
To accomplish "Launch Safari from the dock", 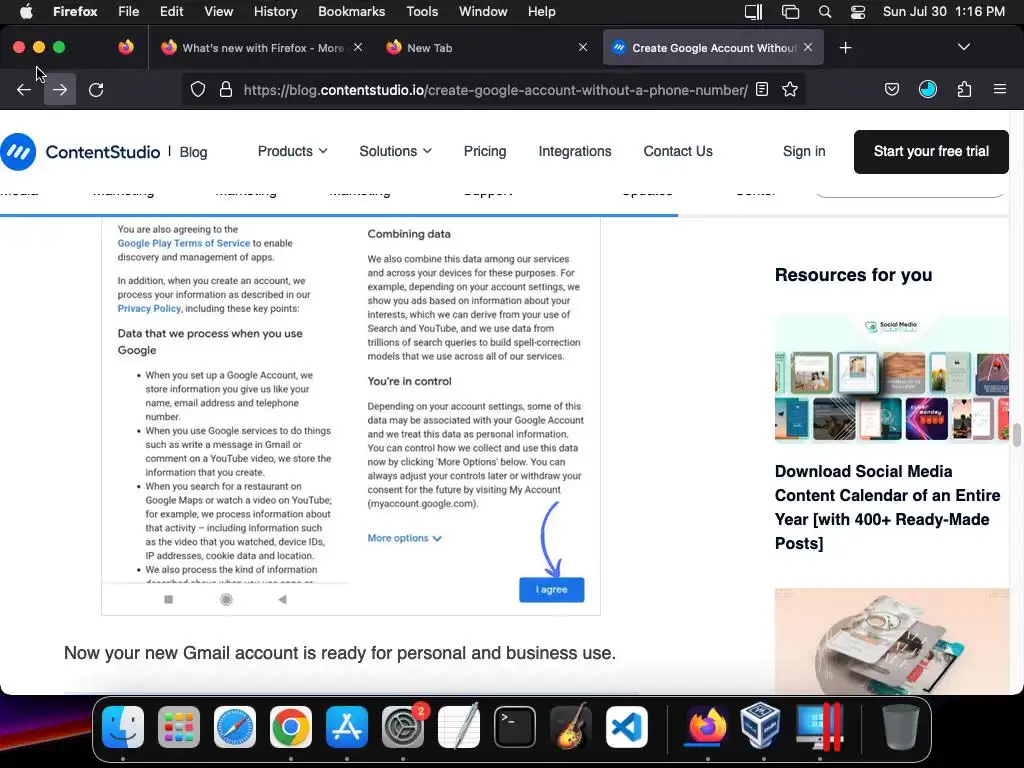I will pyautogui.click(x=235, y=727).
